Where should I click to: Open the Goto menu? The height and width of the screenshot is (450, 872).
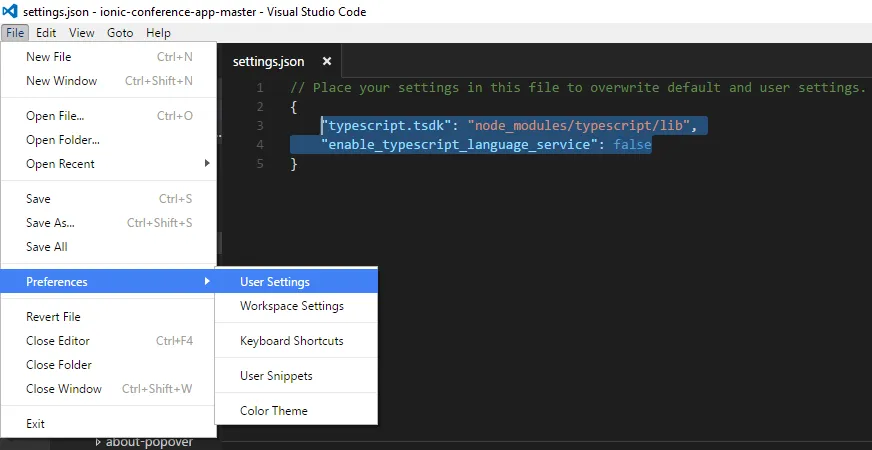click(120, 33)
